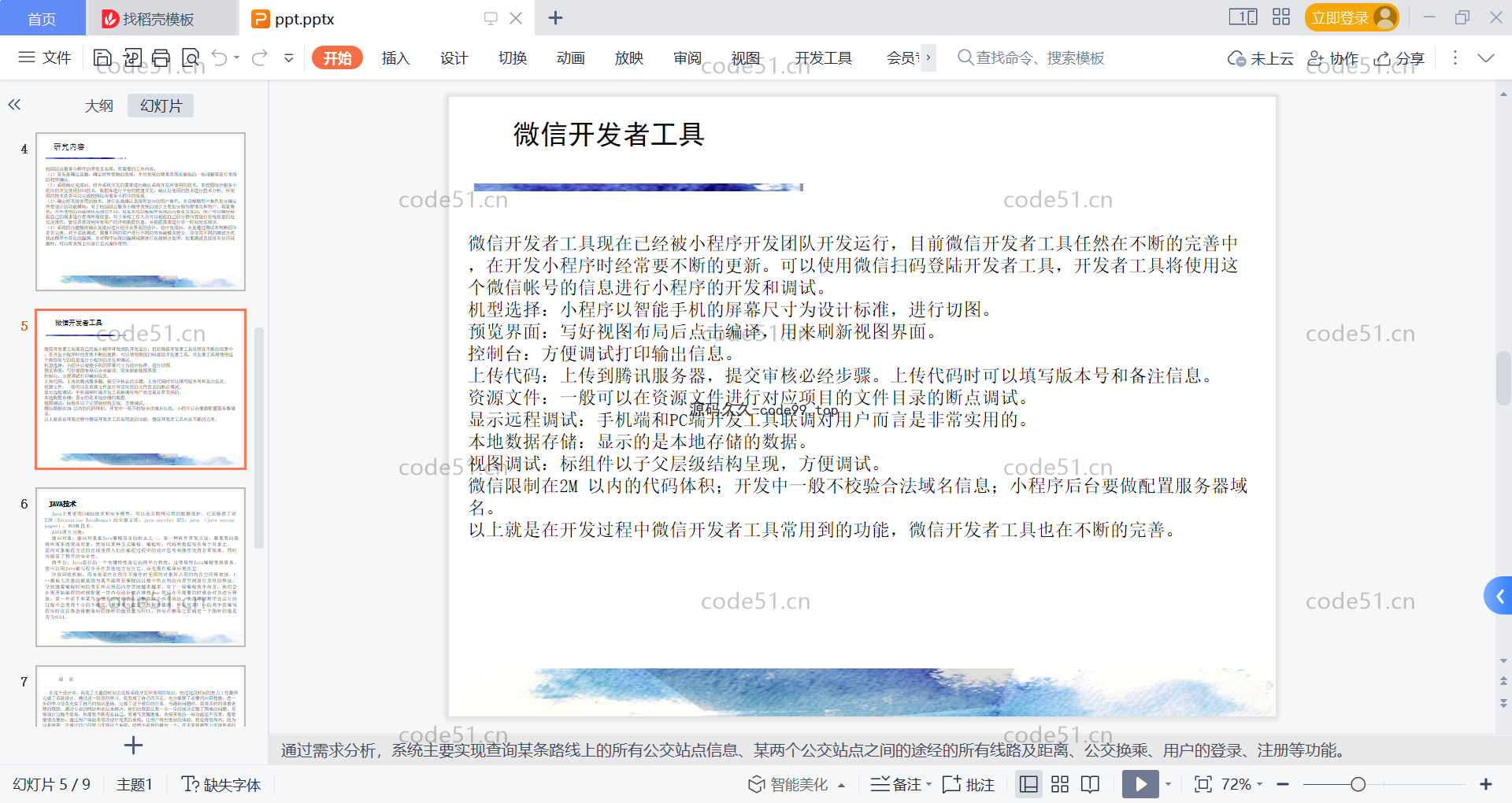
Task: Click the zoom in plus button
Action: pos(1486,784)
